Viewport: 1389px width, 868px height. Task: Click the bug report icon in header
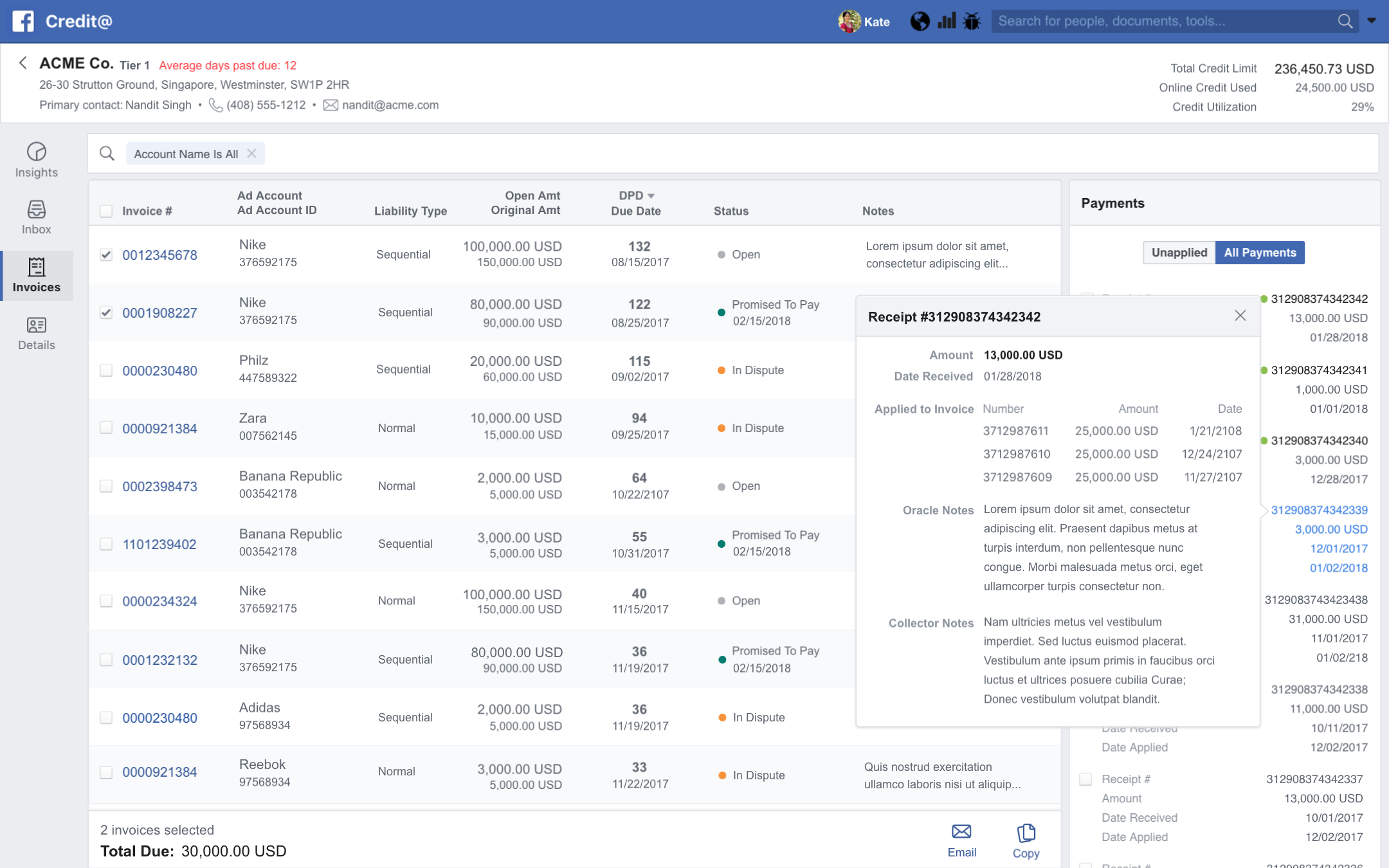972,21
